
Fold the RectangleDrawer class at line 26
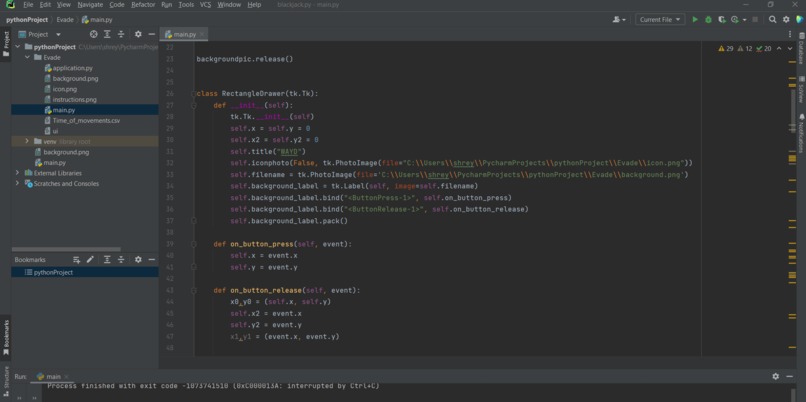click(x=193, y=94)
